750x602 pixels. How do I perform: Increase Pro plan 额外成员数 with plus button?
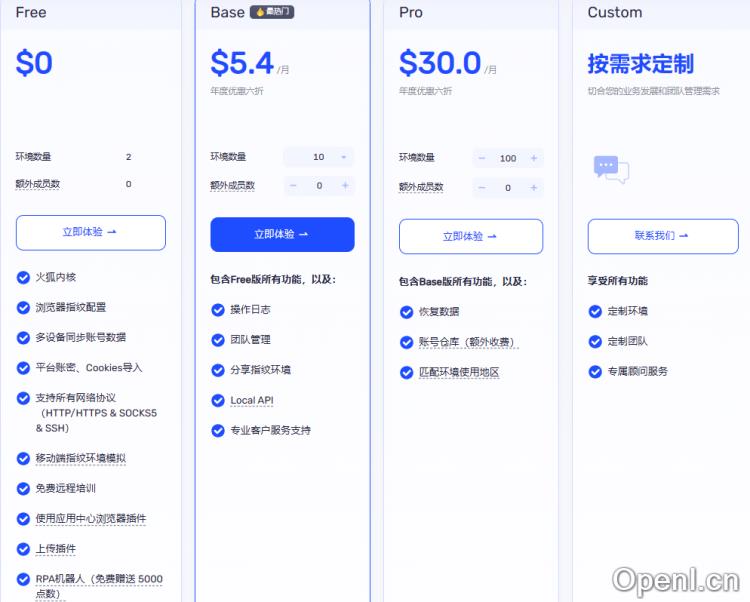coord(534,187)
